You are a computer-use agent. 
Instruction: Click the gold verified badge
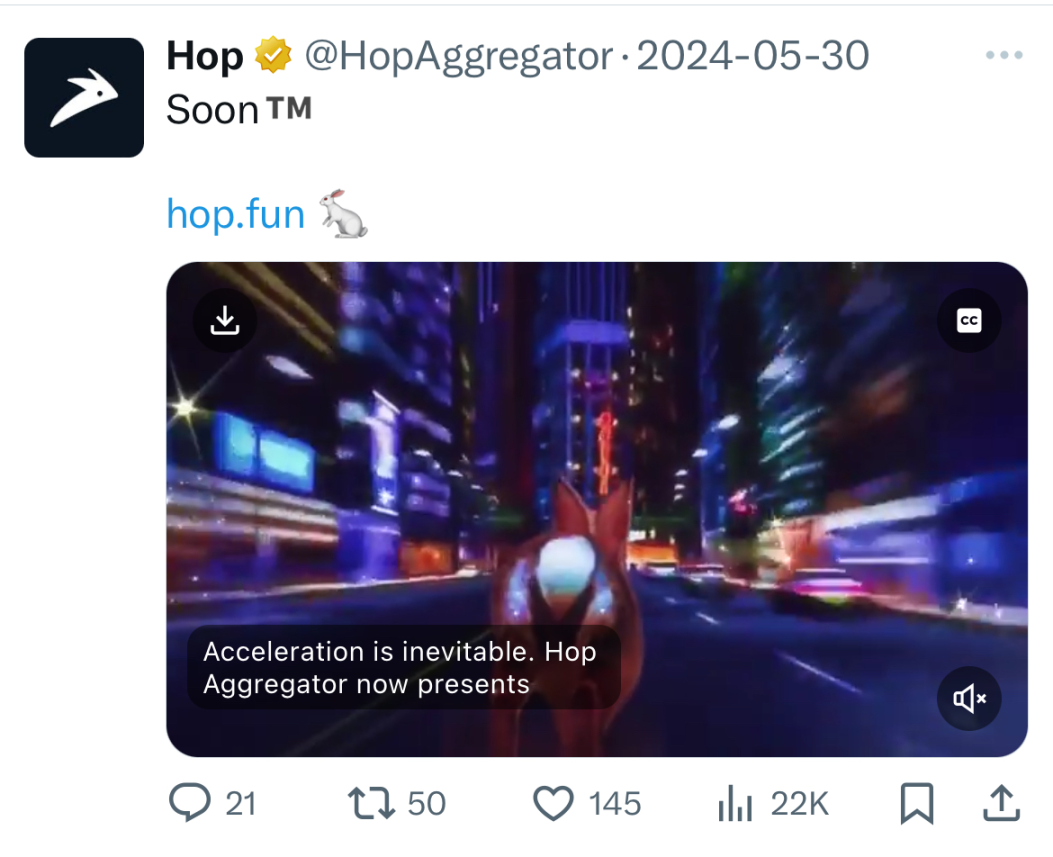[x=271, y=56]
